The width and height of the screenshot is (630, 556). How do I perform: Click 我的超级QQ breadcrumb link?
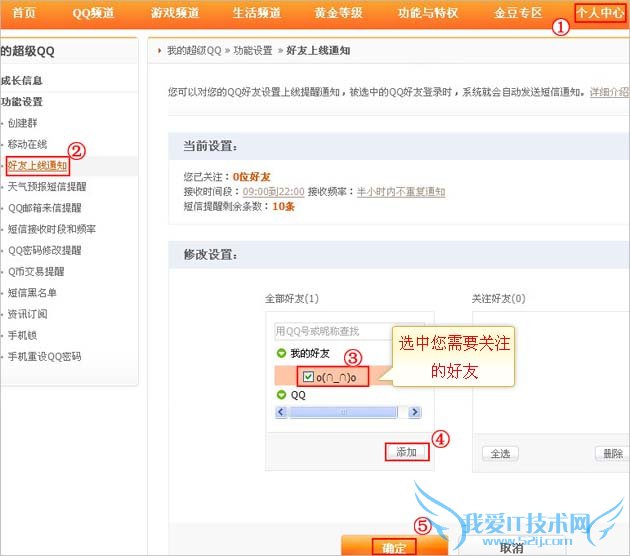tap(194, 51)
